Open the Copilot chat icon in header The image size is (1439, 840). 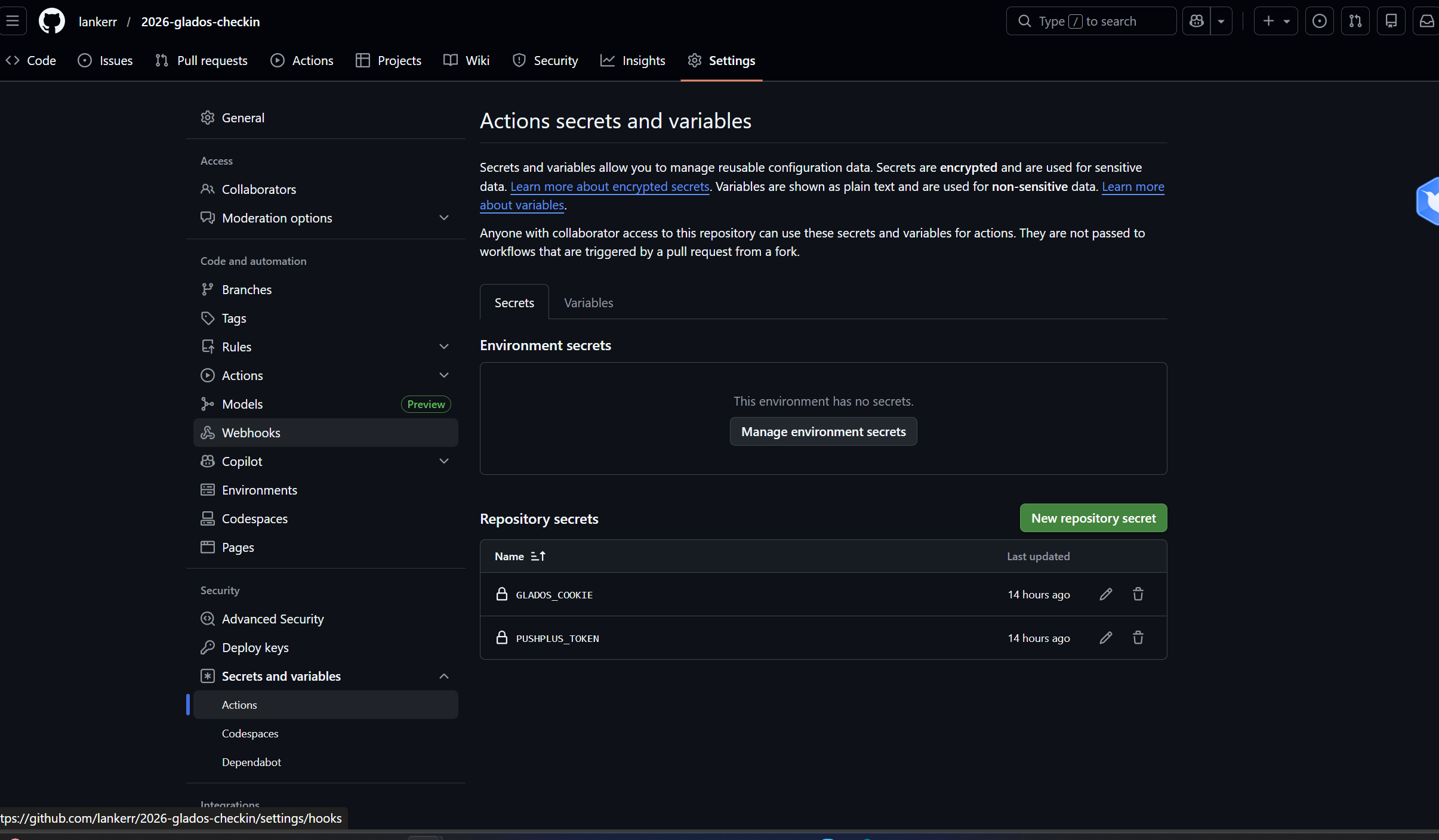coord(1196,21)
